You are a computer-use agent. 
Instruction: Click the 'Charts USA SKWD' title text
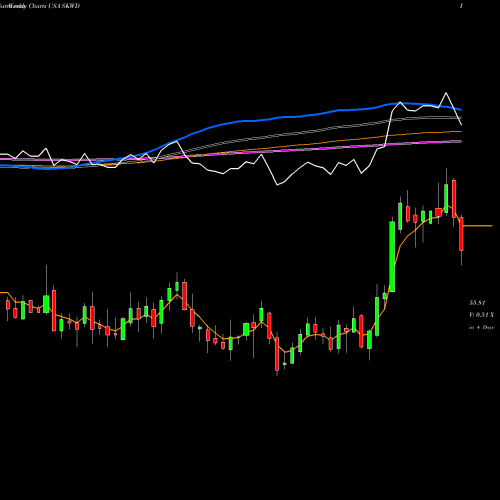coord(54,6)
